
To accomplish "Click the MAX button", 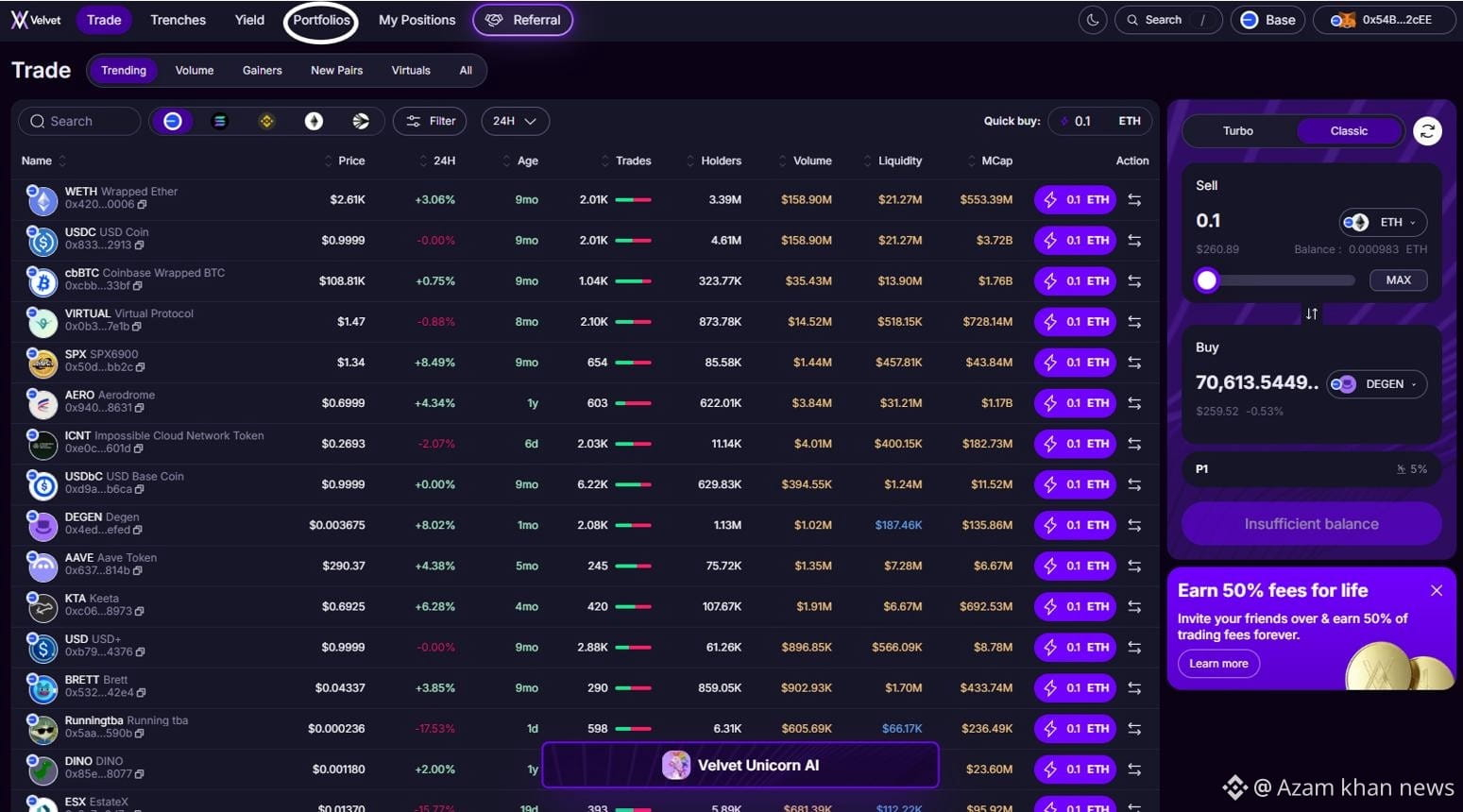I will click(x=1398, y=280).
